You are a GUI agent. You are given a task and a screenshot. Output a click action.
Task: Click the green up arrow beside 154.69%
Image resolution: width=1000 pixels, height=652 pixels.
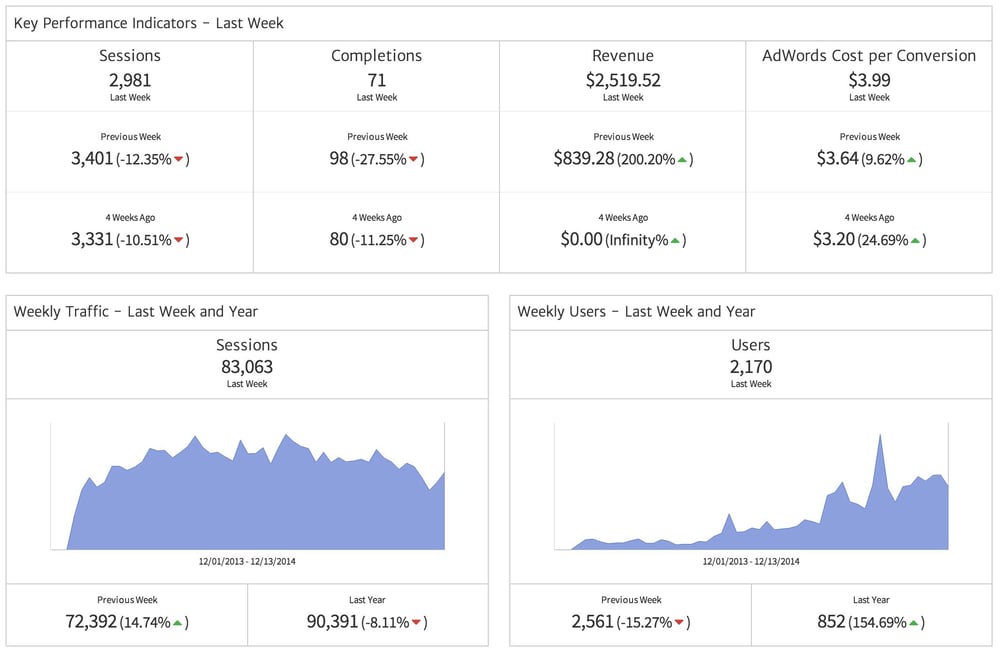[913, 622]
